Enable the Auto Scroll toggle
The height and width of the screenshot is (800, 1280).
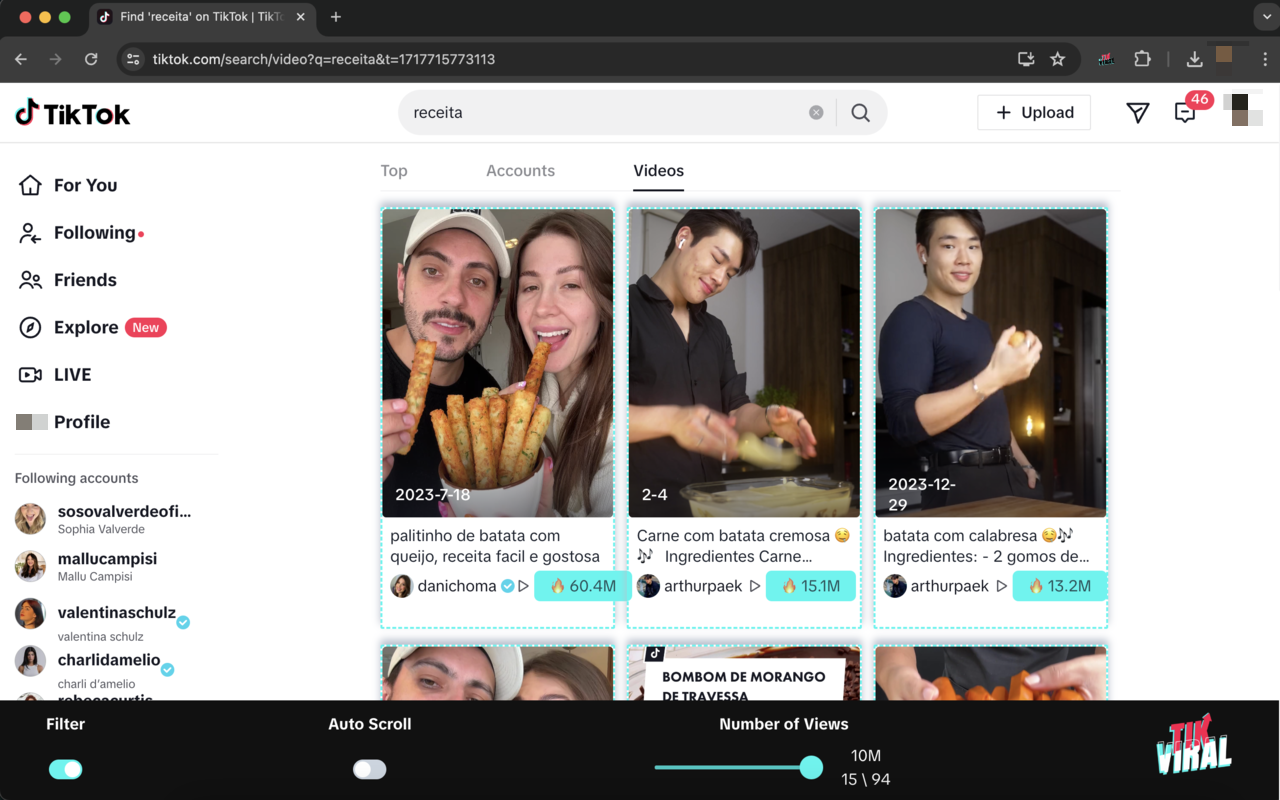pos(369,769)
